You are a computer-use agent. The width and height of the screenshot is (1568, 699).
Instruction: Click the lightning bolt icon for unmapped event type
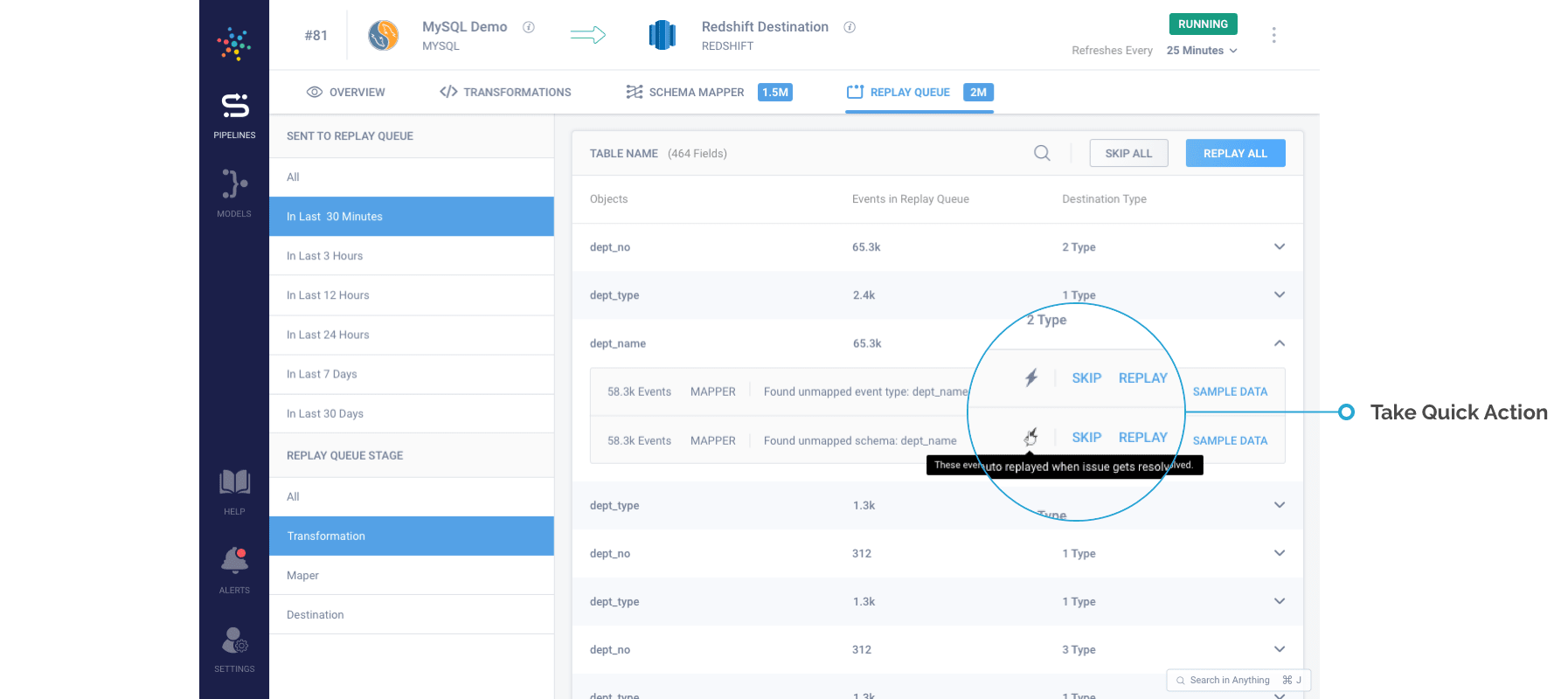1031,377
